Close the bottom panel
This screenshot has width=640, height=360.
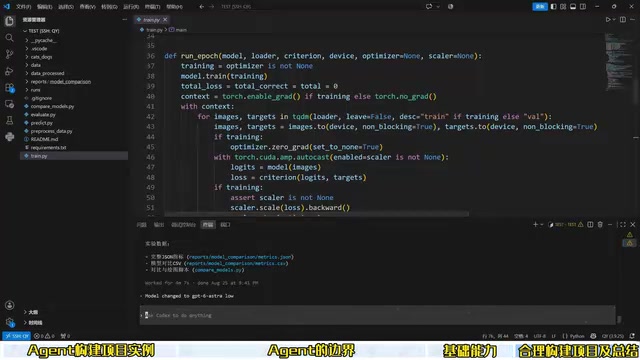[633, 224]
